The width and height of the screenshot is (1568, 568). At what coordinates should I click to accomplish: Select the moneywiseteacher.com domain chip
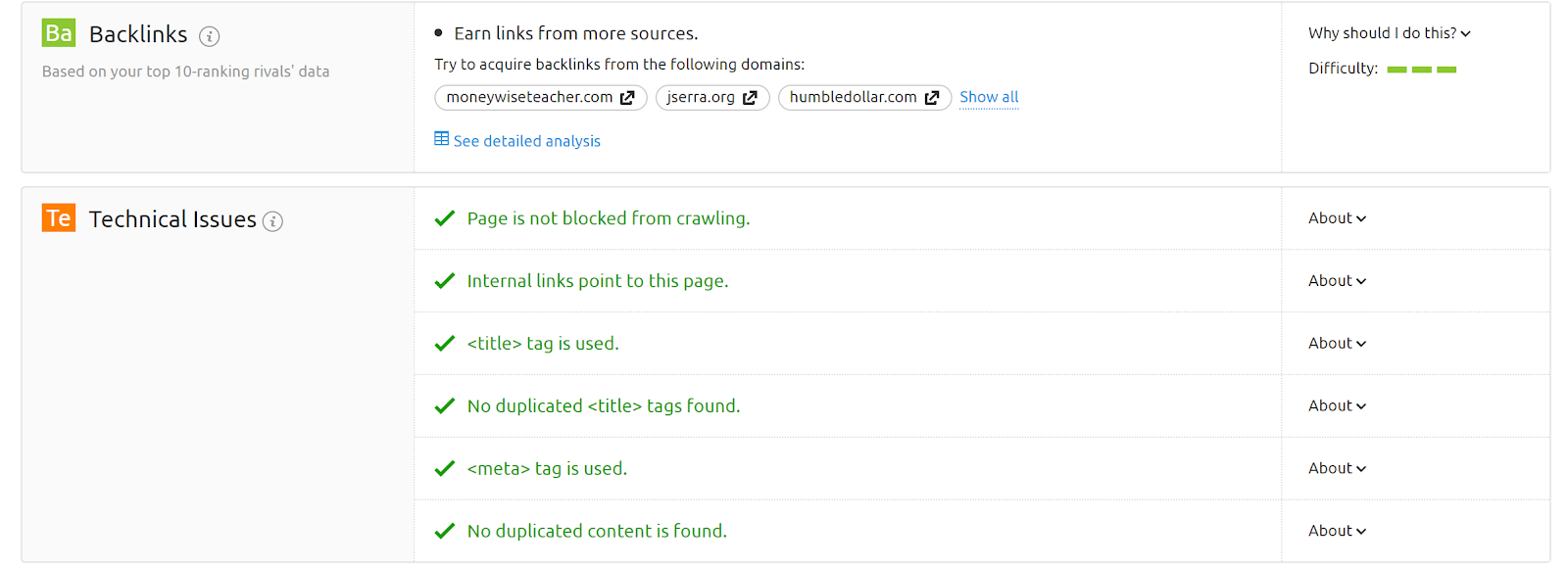pos(529,97)
